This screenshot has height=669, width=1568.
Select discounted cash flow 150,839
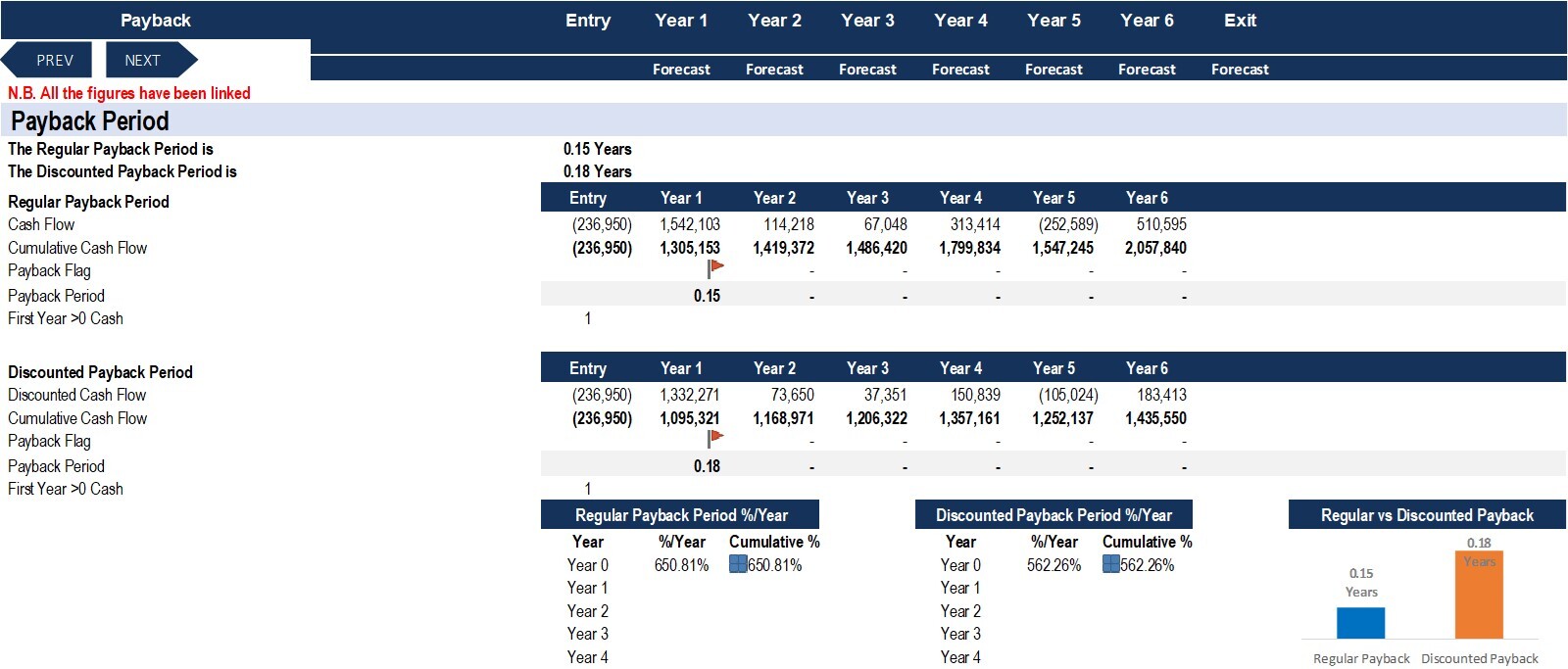point(975,395)
